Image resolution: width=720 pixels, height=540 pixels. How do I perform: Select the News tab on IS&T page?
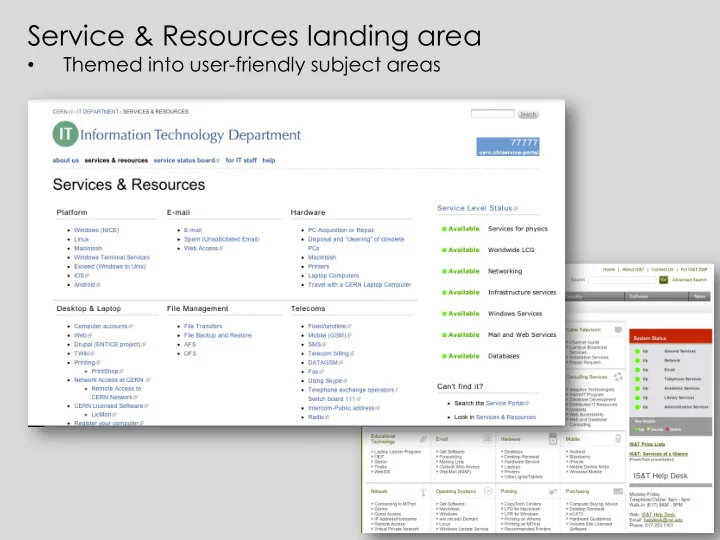tap(699, 297)
